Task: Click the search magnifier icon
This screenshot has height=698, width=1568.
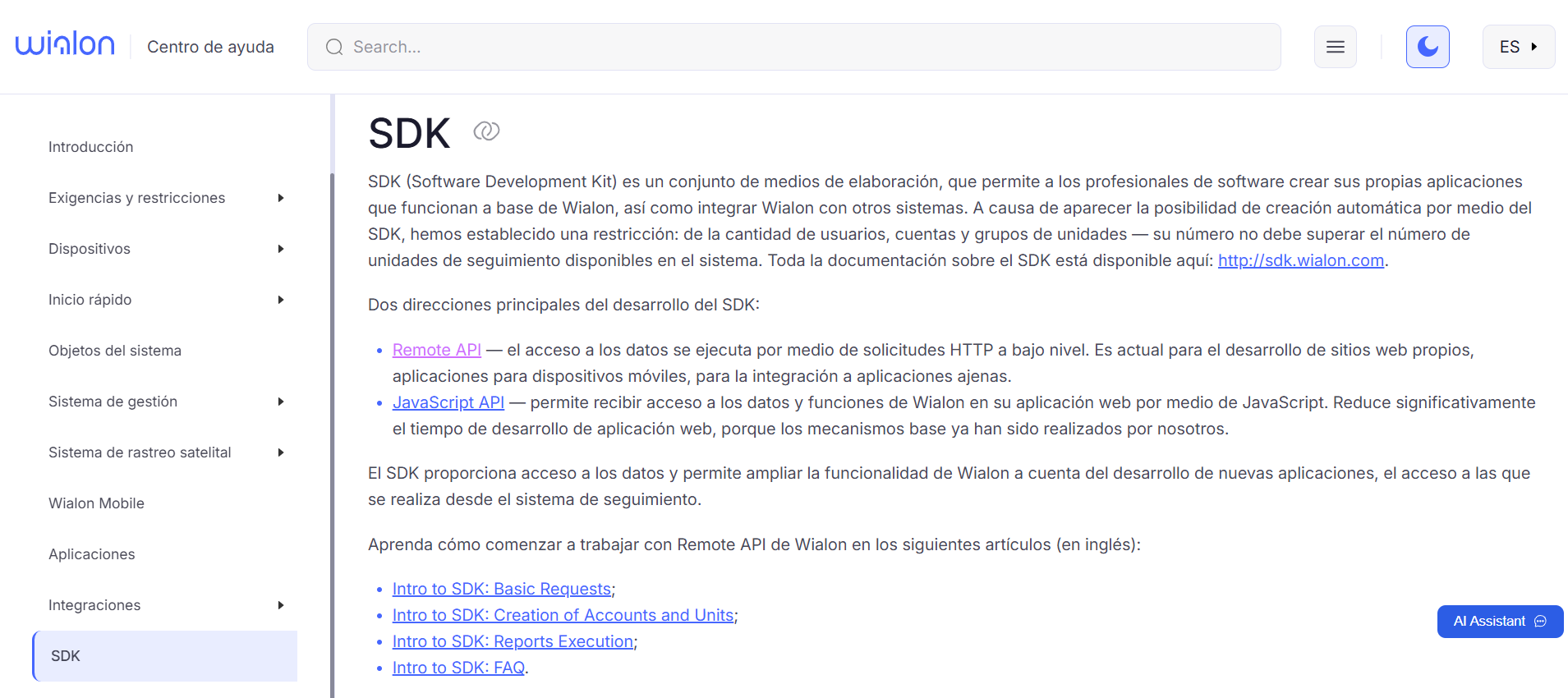Action: click(333, 47)
